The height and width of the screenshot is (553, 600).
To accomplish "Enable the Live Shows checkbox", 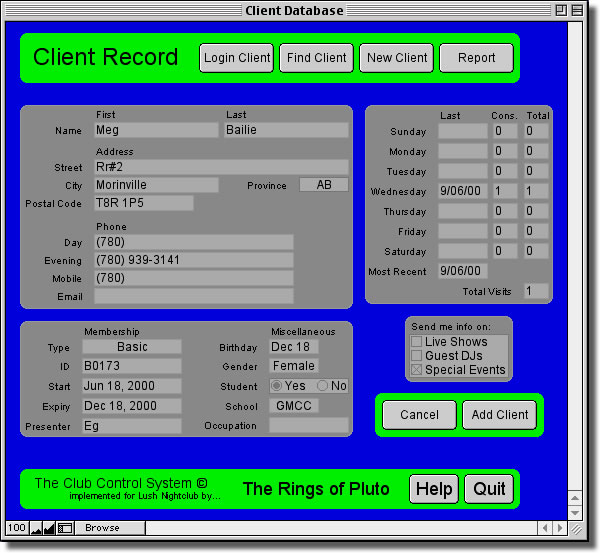I will (416, 342).
